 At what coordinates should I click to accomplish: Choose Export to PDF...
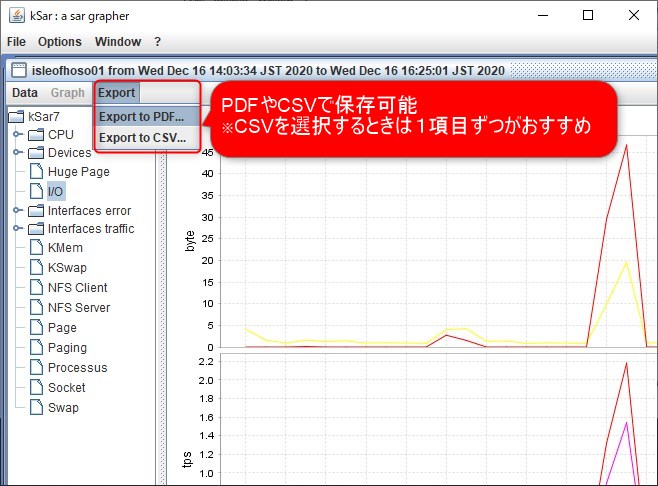(146, 116)
